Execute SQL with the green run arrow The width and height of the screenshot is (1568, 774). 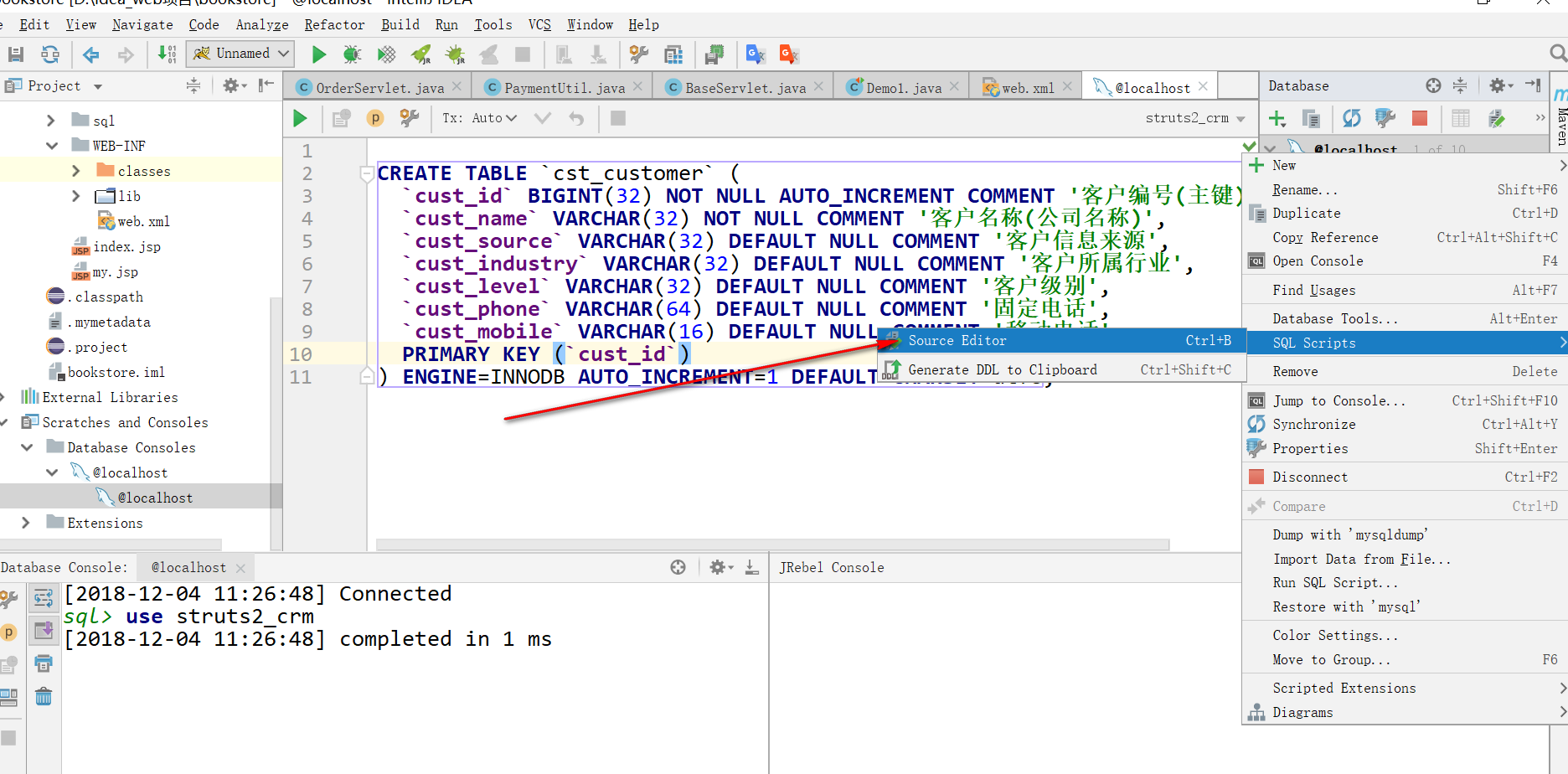click(x=300, y=118)
